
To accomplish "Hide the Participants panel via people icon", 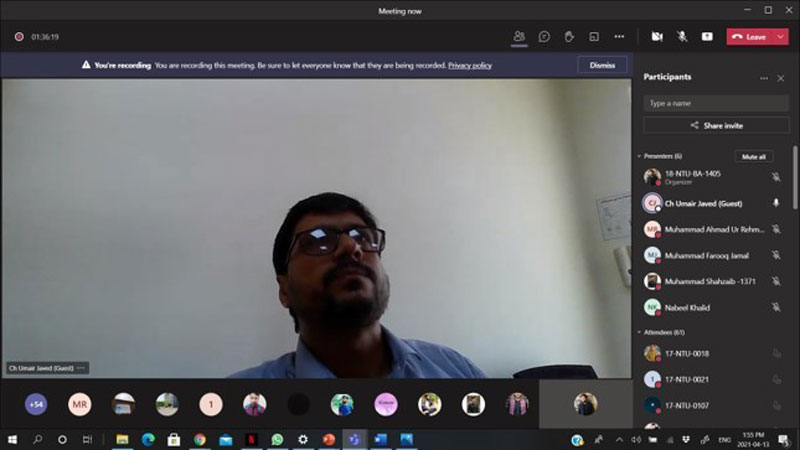I will pos(519,36).
